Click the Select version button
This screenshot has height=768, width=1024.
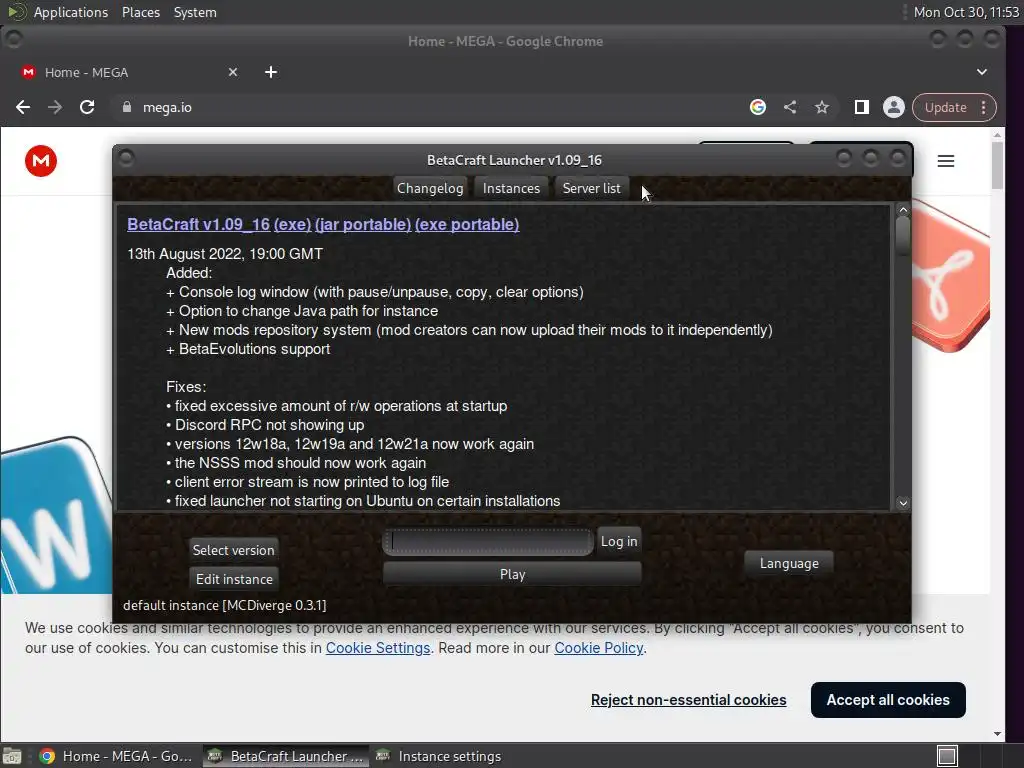234,550
